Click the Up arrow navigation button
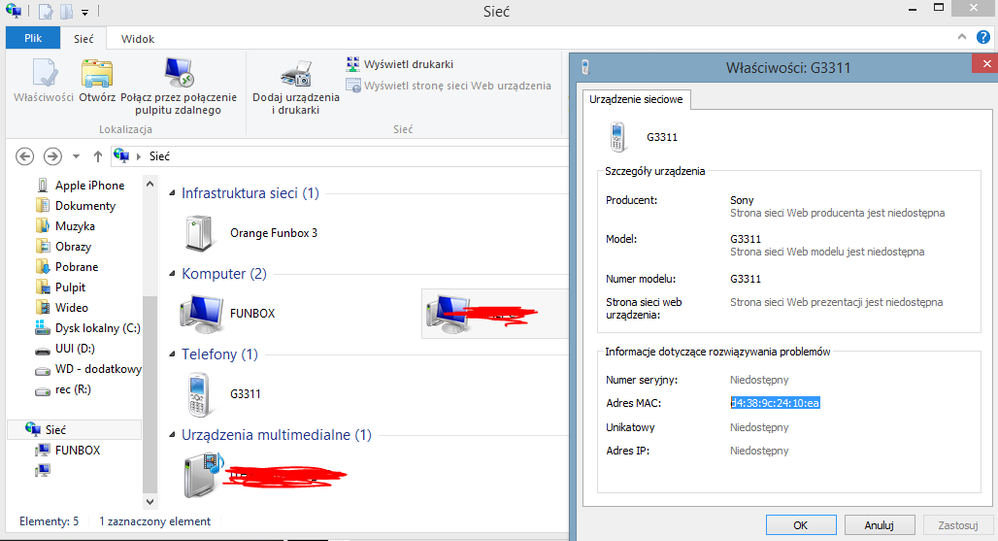The image size is (998, 541). [x=97, y=156]
